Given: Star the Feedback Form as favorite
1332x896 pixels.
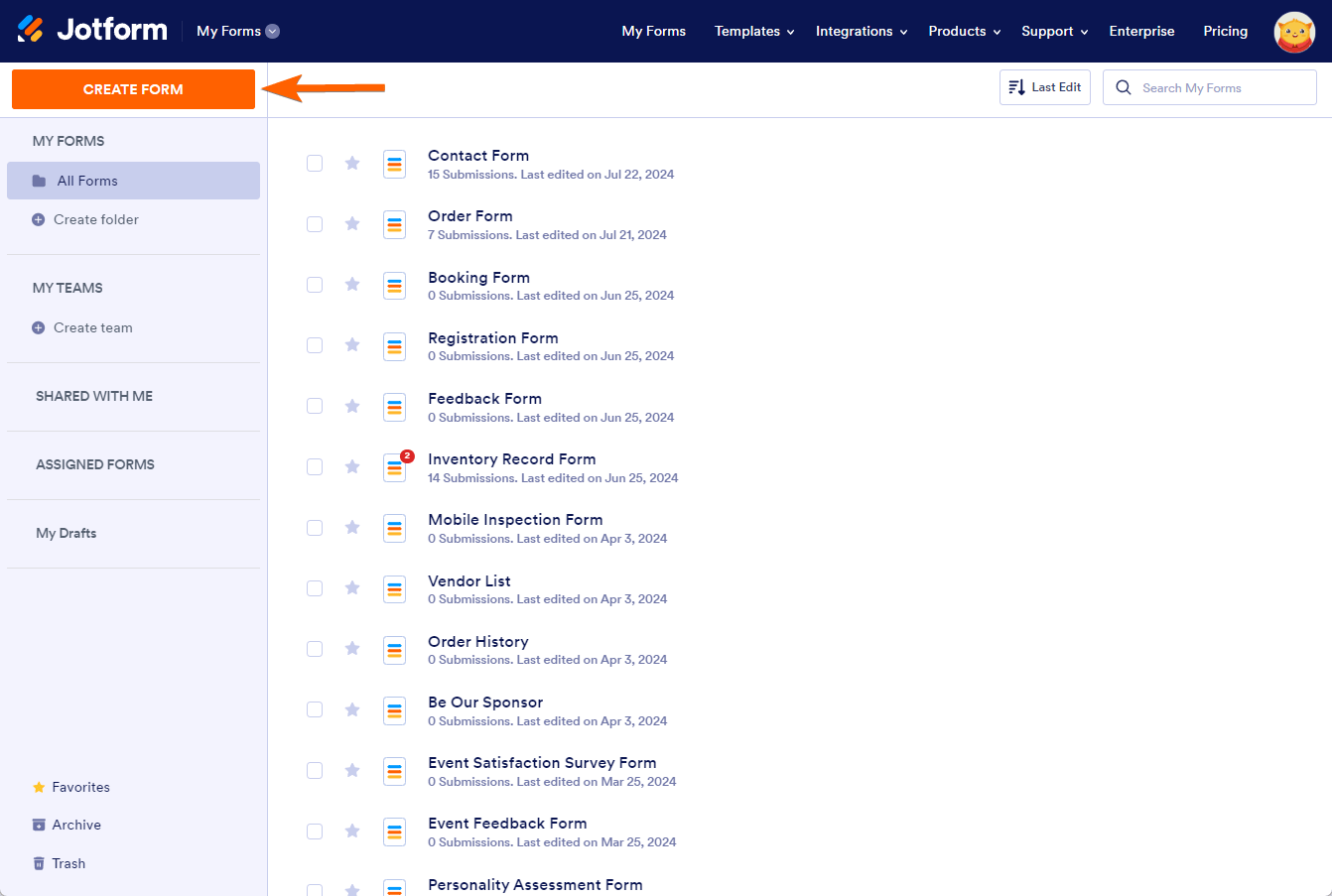Looking at the screenshot, I should [352, 406].
